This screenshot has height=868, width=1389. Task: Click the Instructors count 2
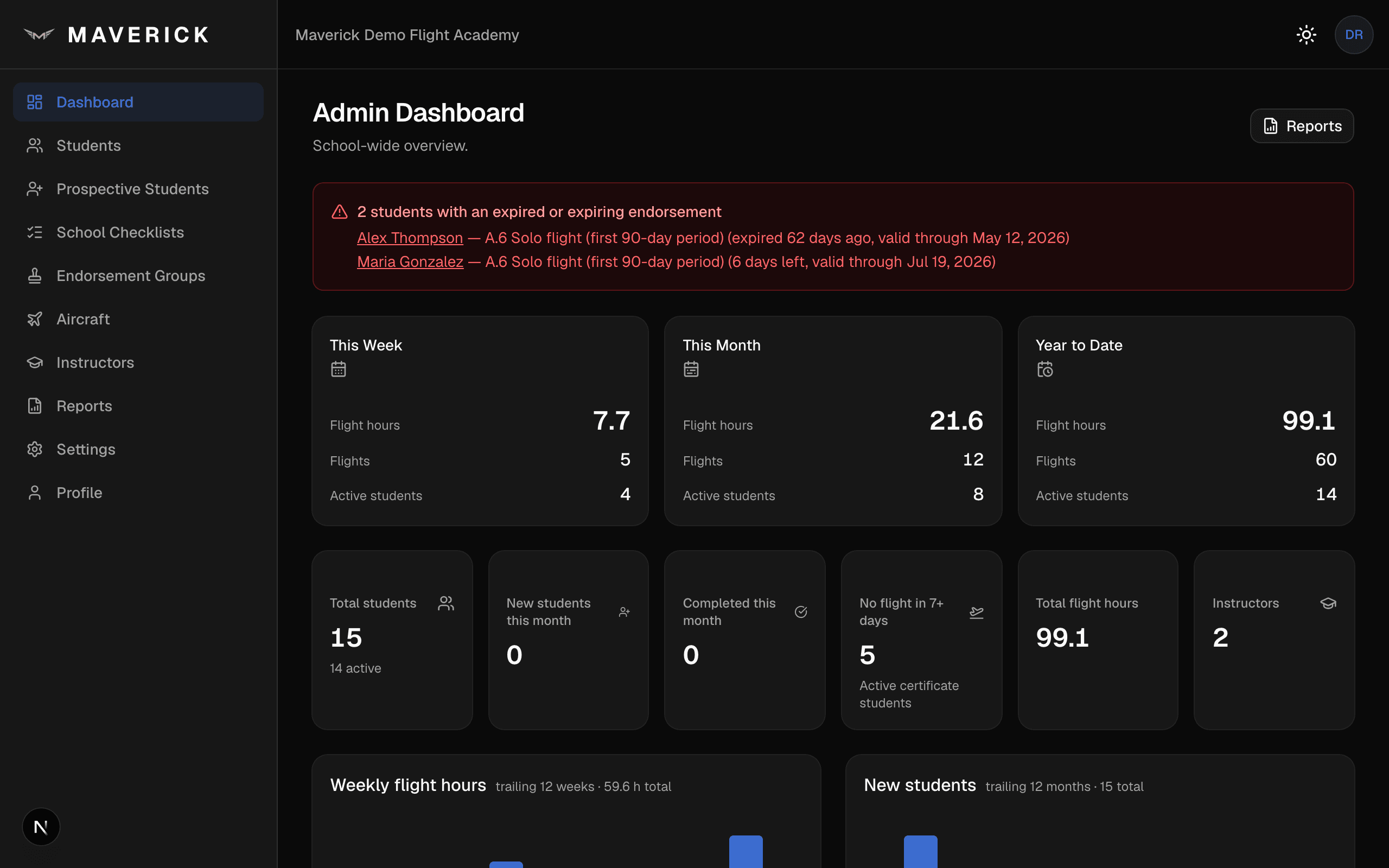coord(1220,638)
